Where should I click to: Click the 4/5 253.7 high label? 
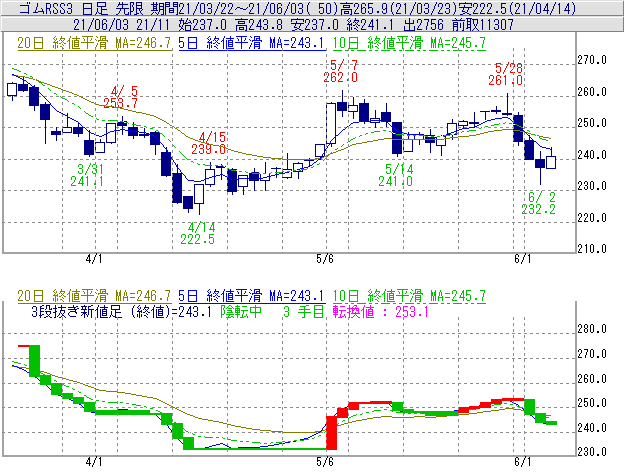(121, 97)
